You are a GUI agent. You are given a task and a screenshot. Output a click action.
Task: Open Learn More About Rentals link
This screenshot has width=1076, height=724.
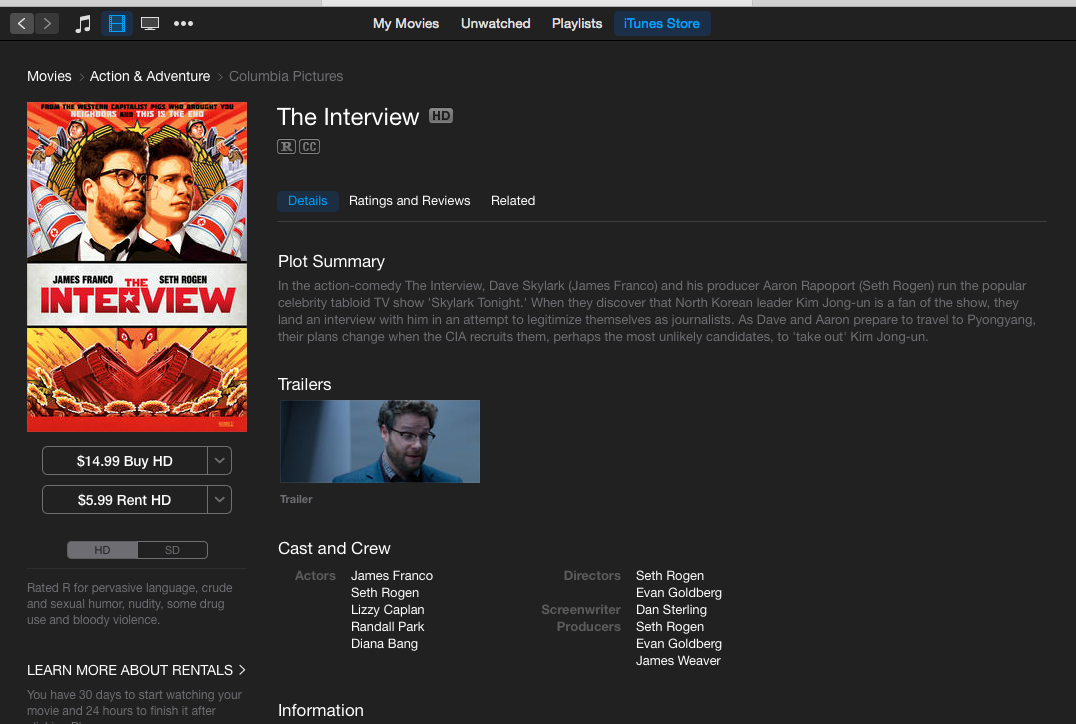click(136, 670)
